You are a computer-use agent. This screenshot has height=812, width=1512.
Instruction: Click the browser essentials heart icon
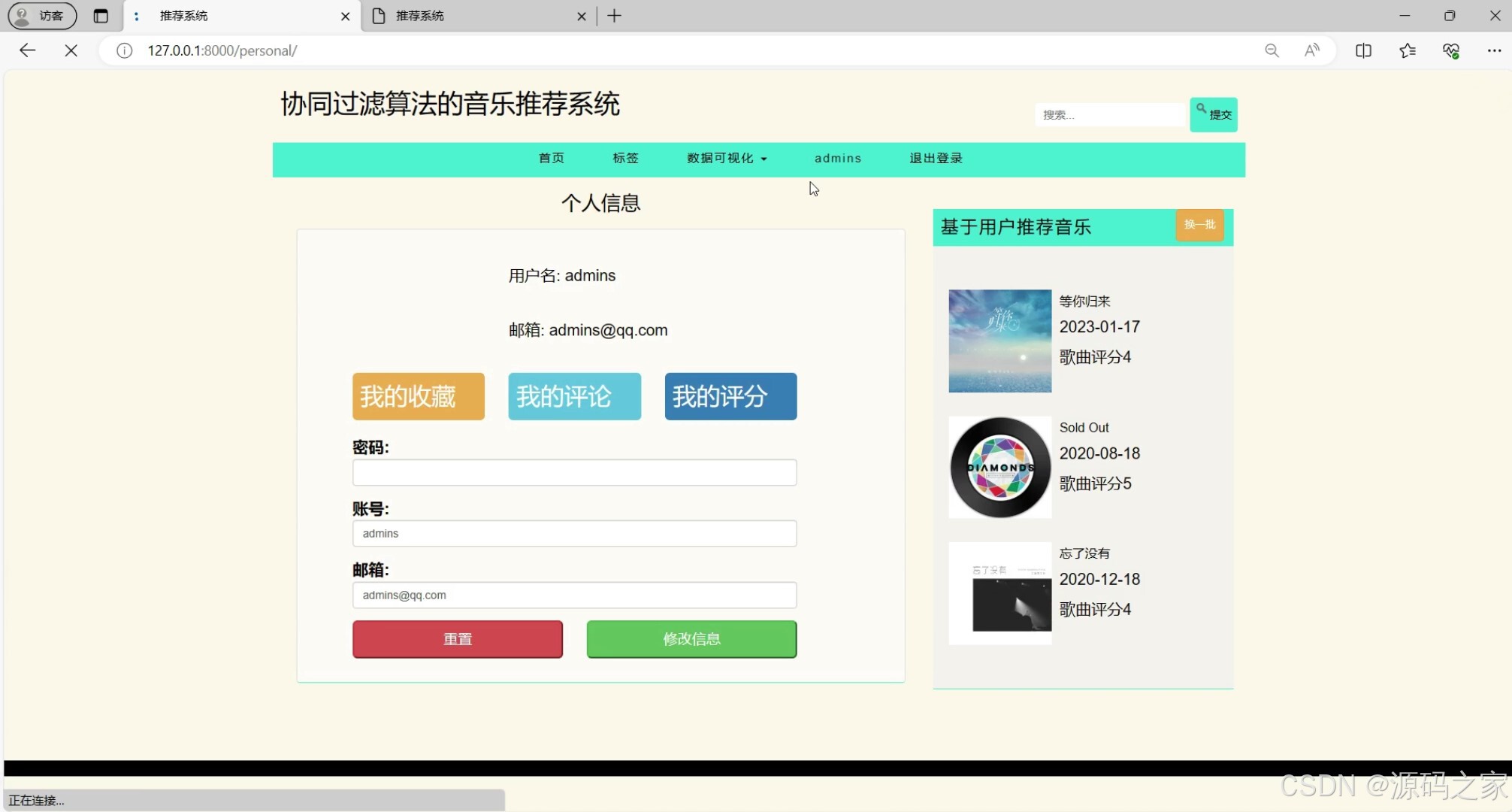[x=1451, y=50]
